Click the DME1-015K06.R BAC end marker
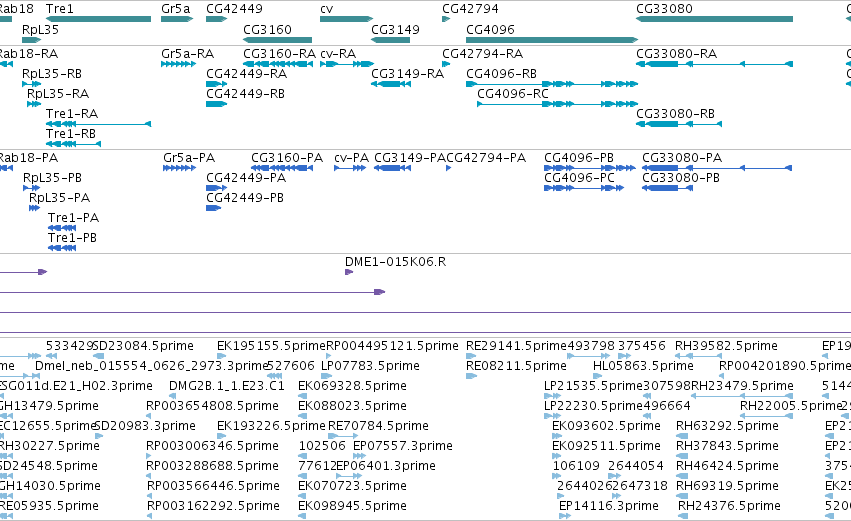Image resolution: width=851 pixels, height=521 pixels. 349,272
